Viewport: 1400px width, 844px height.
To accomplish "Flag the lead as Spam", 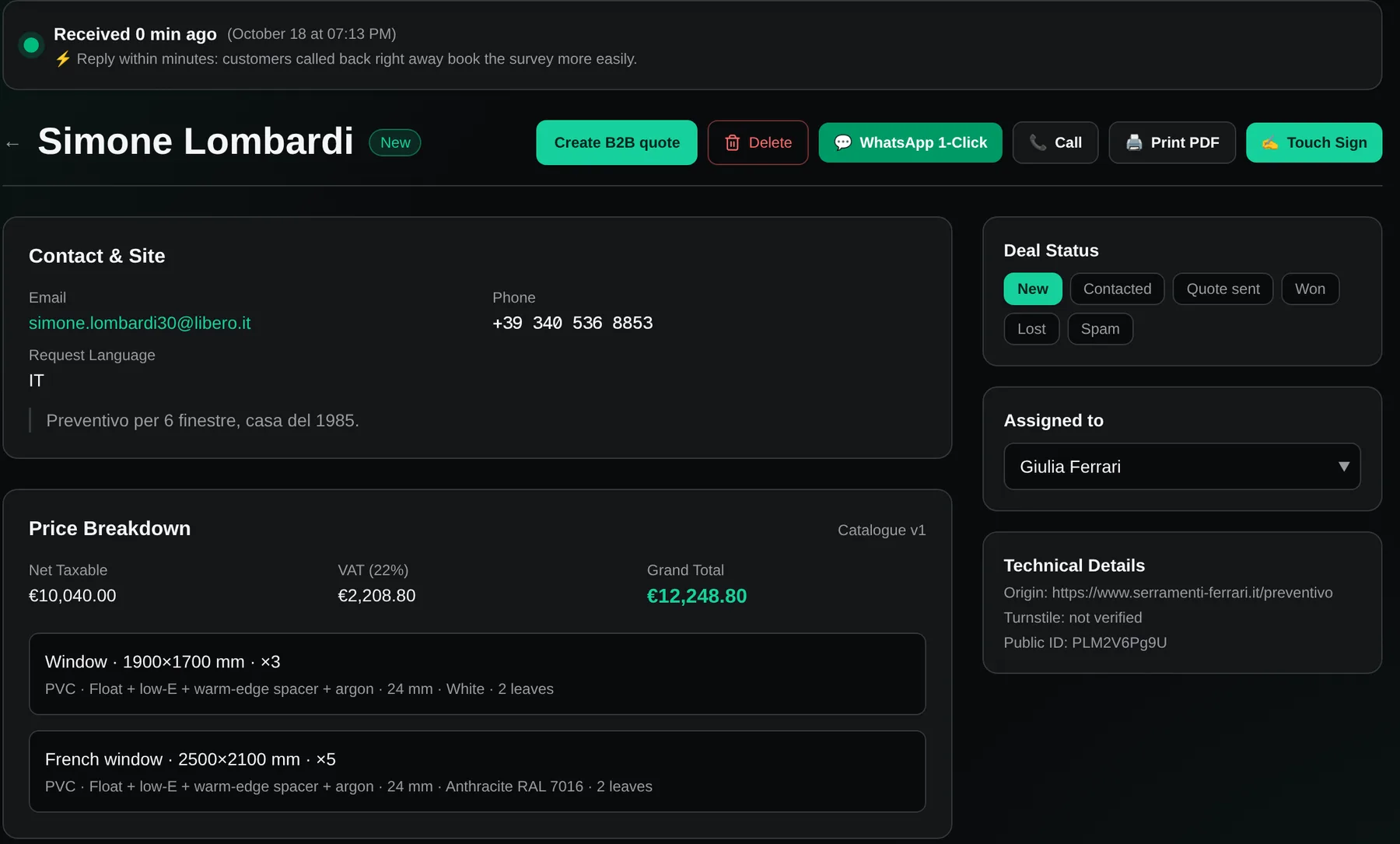I will click(1100, 329).
